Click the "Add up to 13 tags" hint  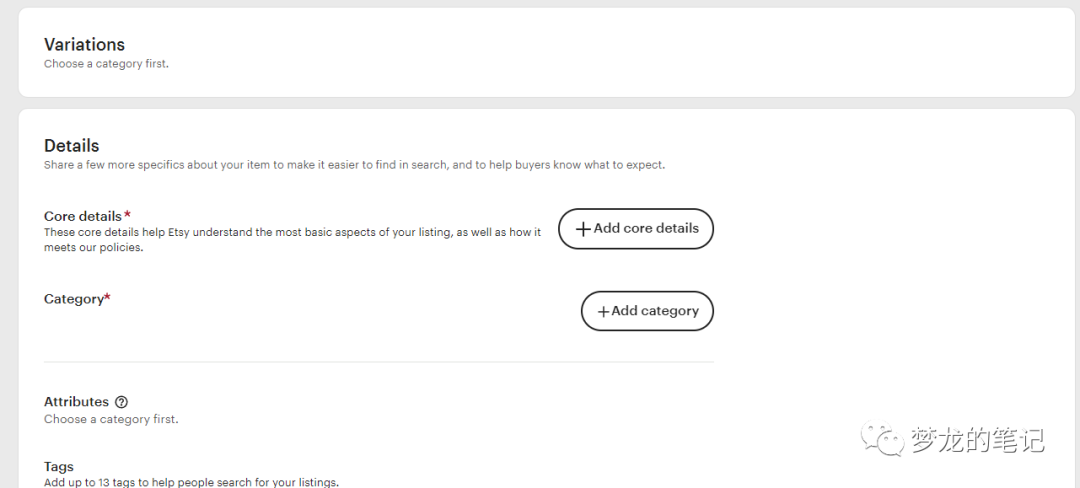click(x=191, y=483)
